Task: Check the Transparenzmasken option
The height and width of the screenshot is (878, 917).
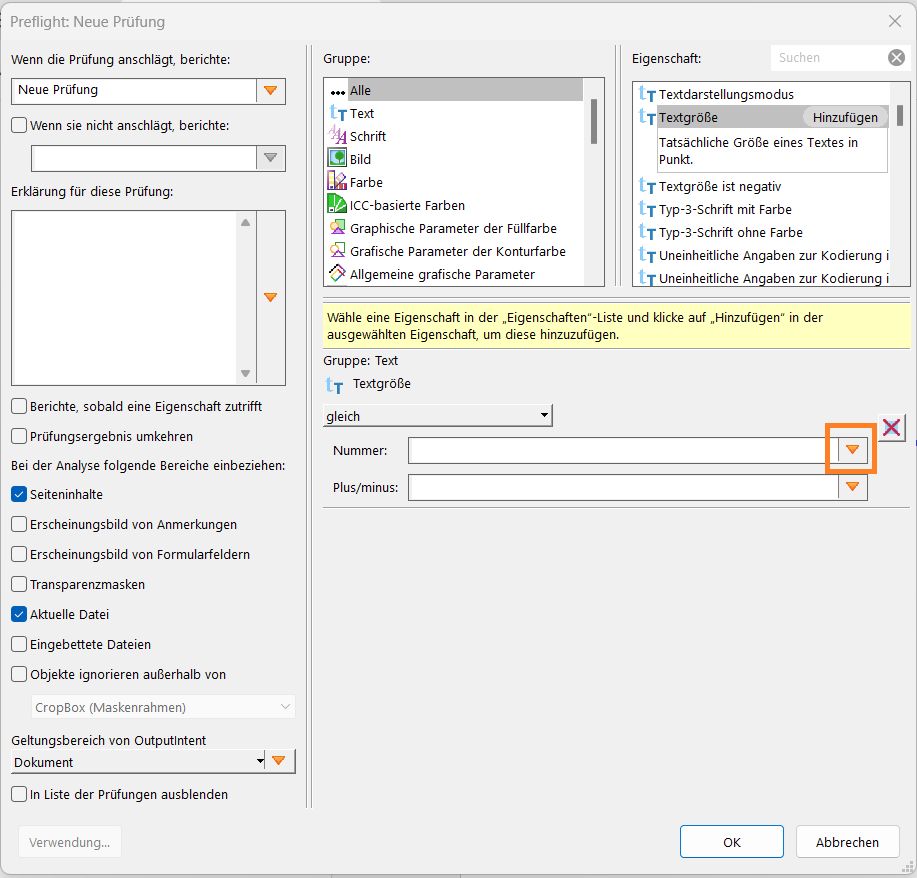Action: [19, 584]
